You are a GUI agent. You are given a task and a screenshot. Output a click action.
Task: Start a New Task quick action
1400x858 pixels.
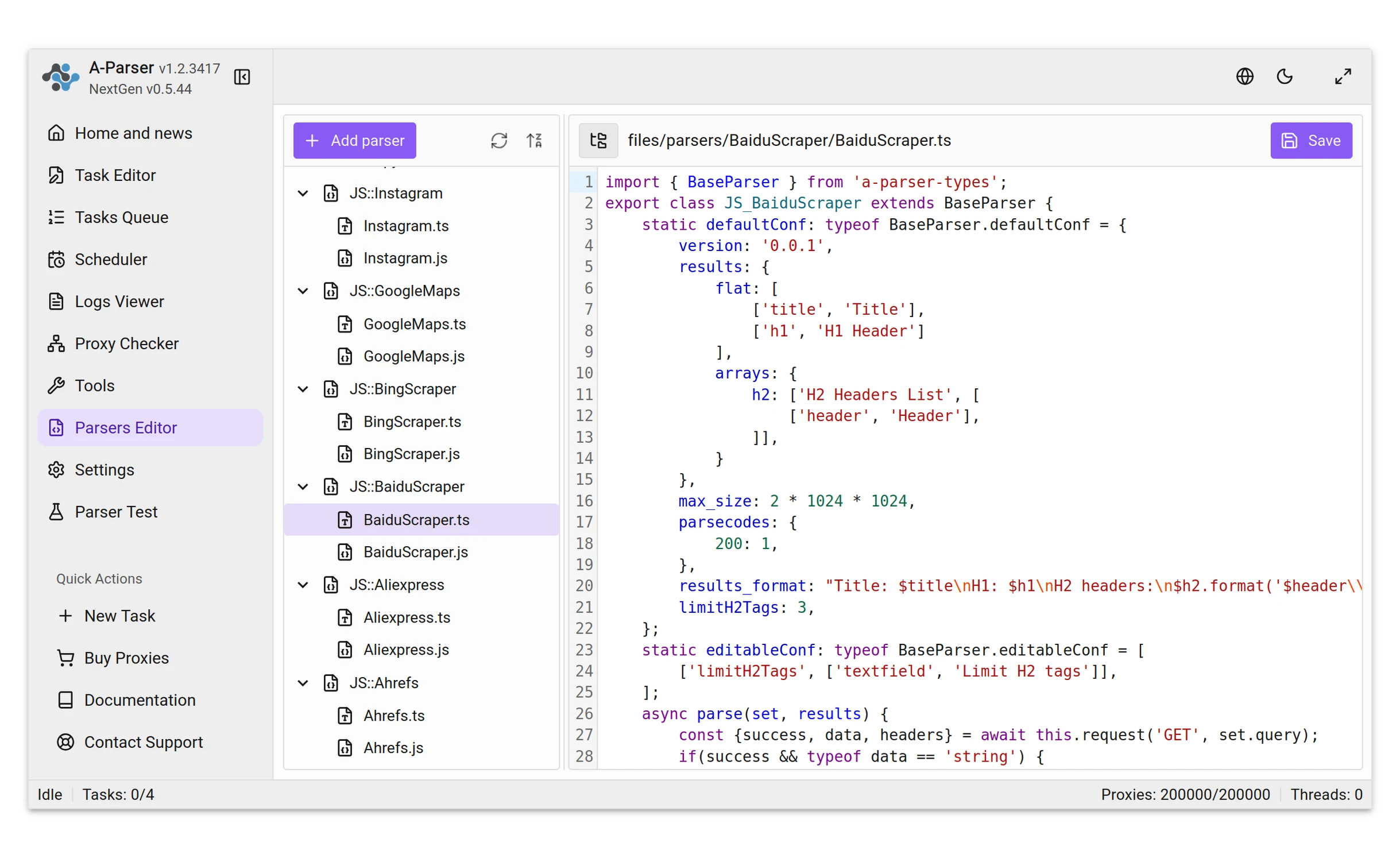[107, 615]
